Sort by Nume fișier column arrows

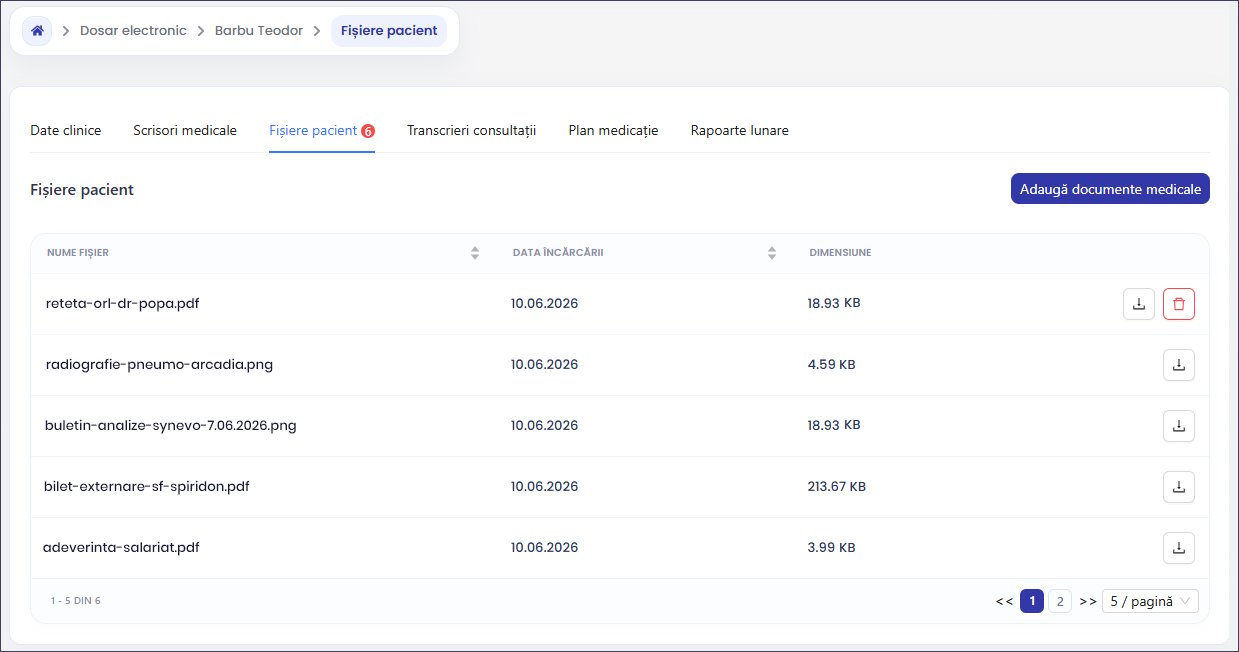pos(475,253)
